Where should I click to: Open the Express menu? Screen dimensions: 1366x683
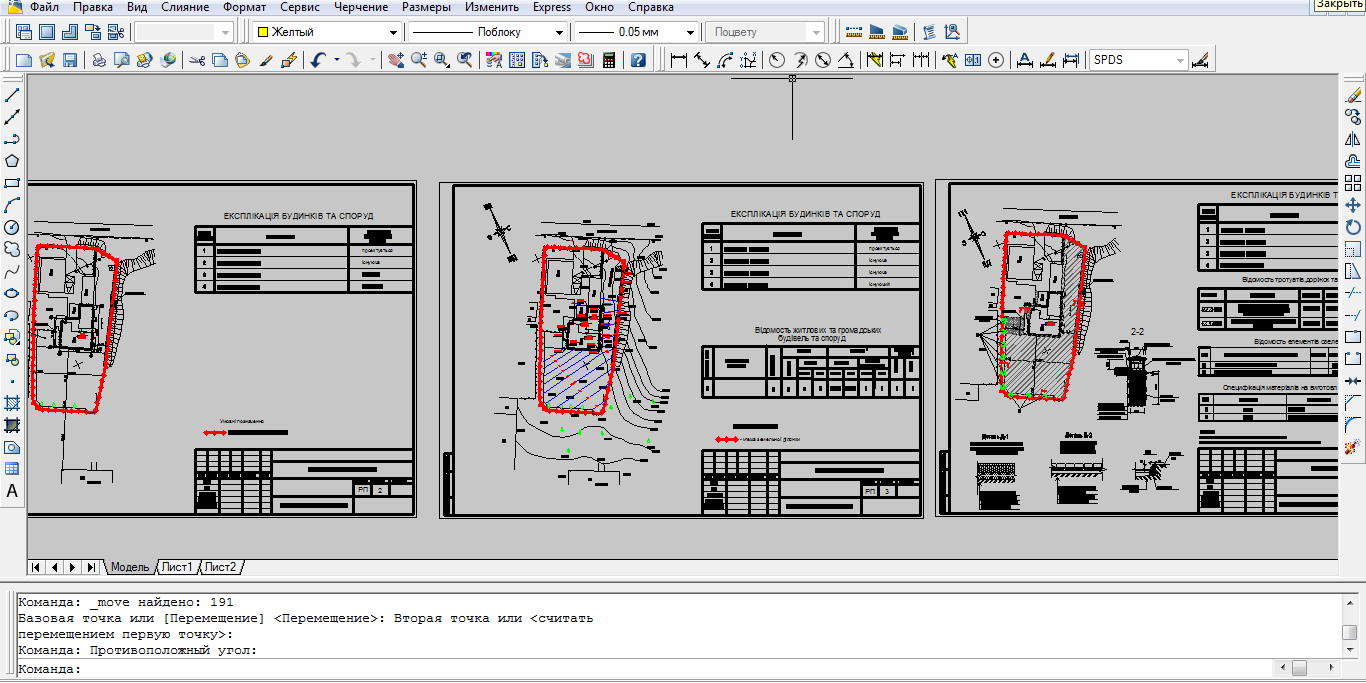coord(552,7)
